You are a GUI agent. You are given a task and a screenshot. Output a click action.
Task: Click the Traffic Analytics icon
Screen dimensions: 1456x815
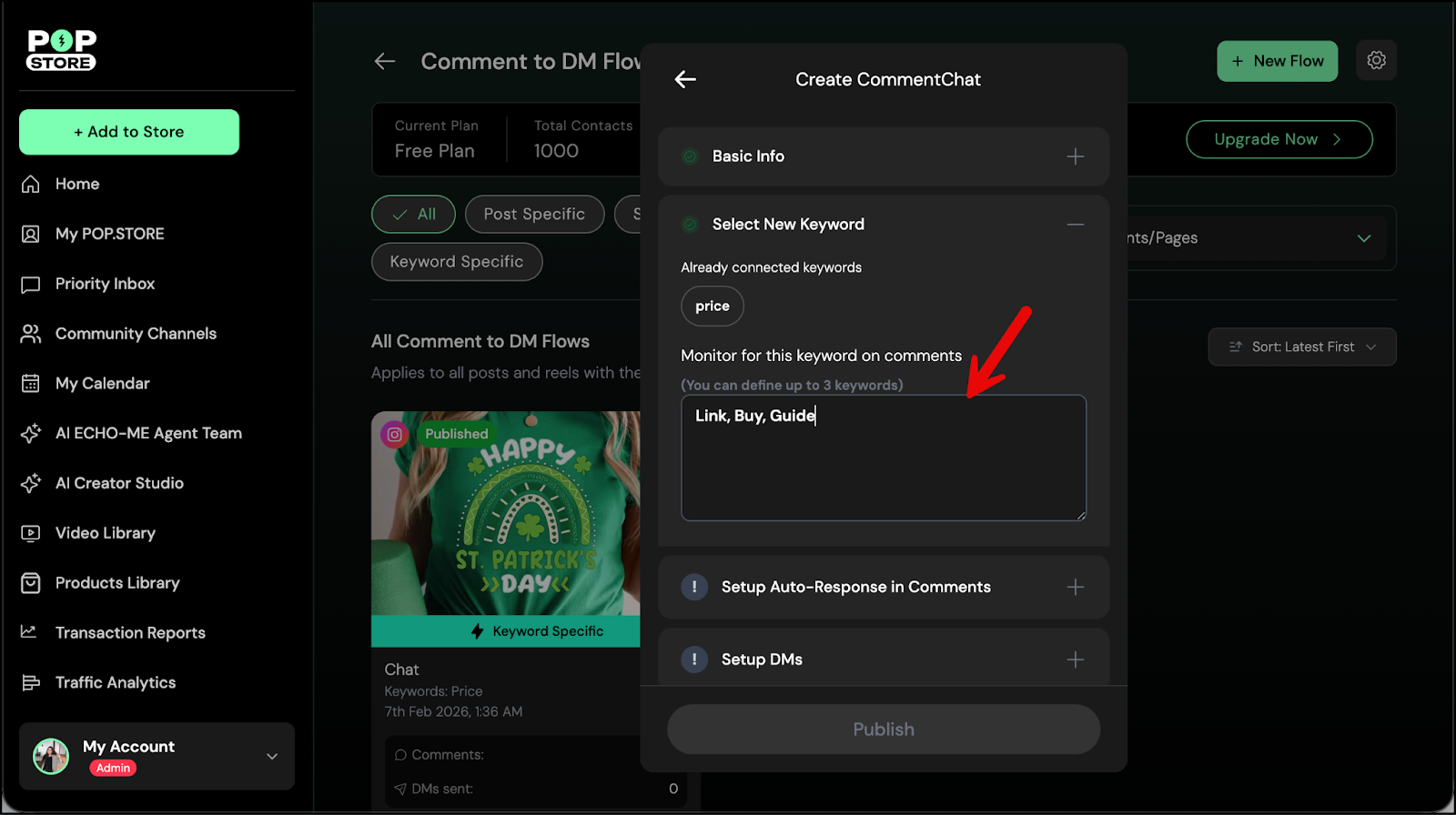(31, 683)
